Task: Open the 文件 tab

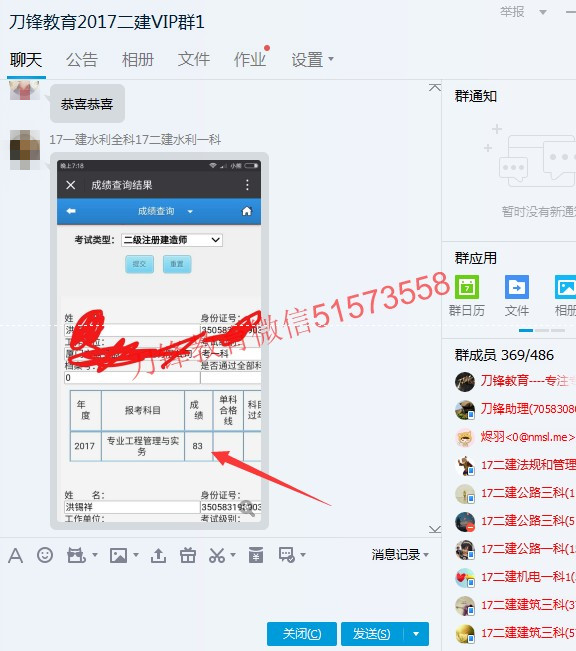Action: click(x=194, y=60)
